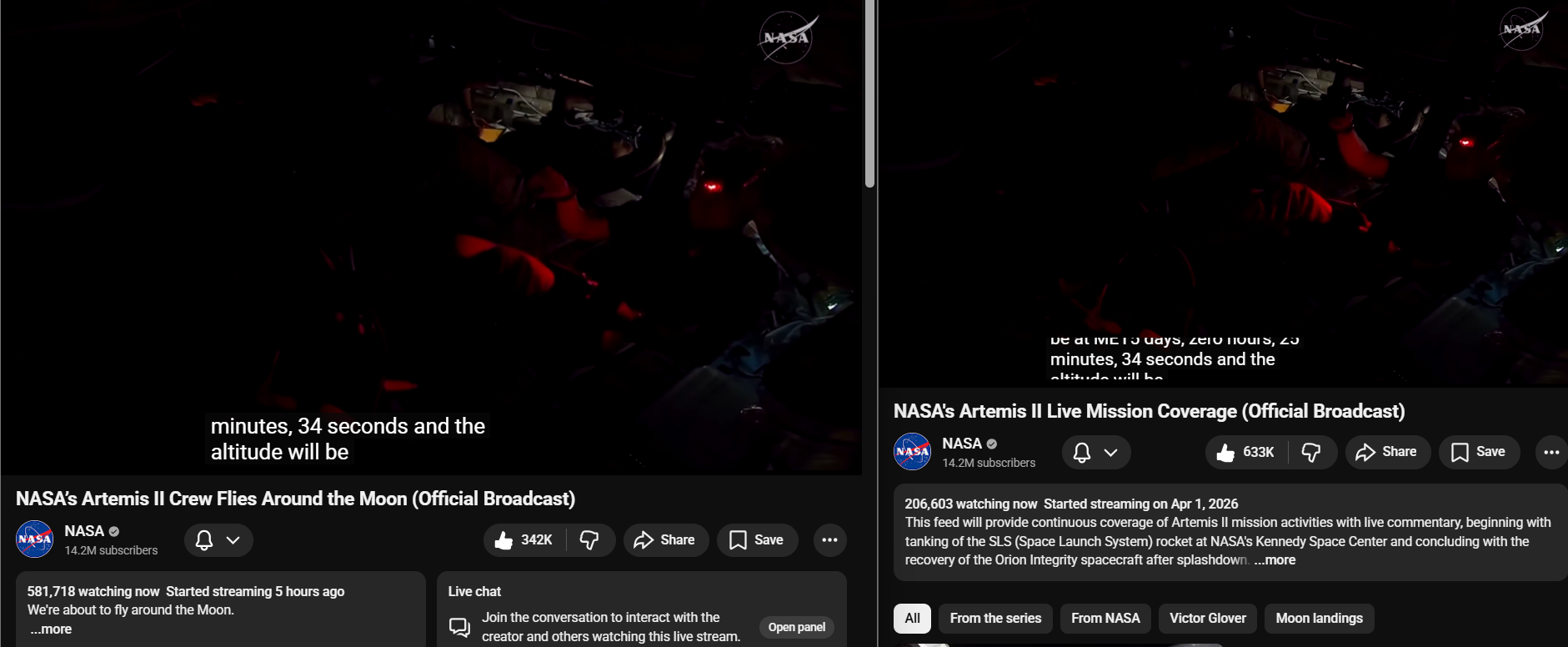Save the Crew Flies Around the Moon video
Screen dimensions: 1568x647
point(757,540)
